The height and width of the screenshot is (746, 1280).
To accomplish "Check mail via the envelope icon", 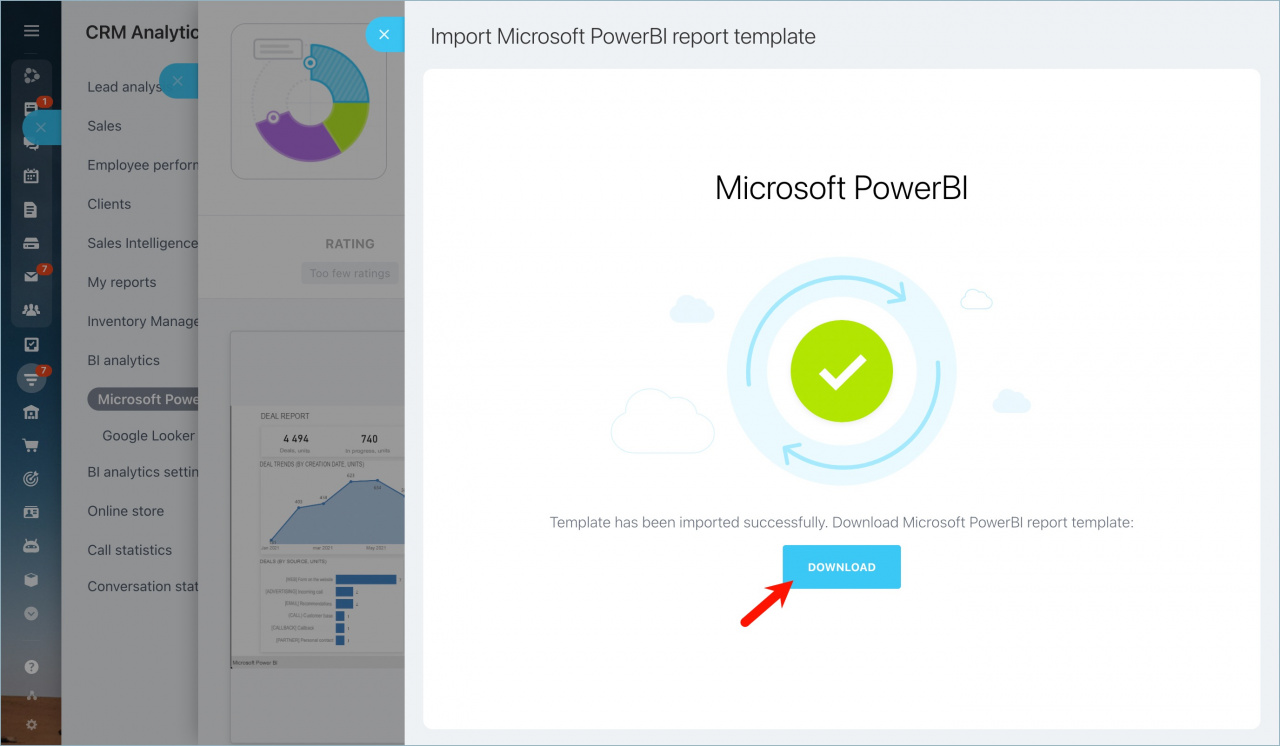I will 31,276.
